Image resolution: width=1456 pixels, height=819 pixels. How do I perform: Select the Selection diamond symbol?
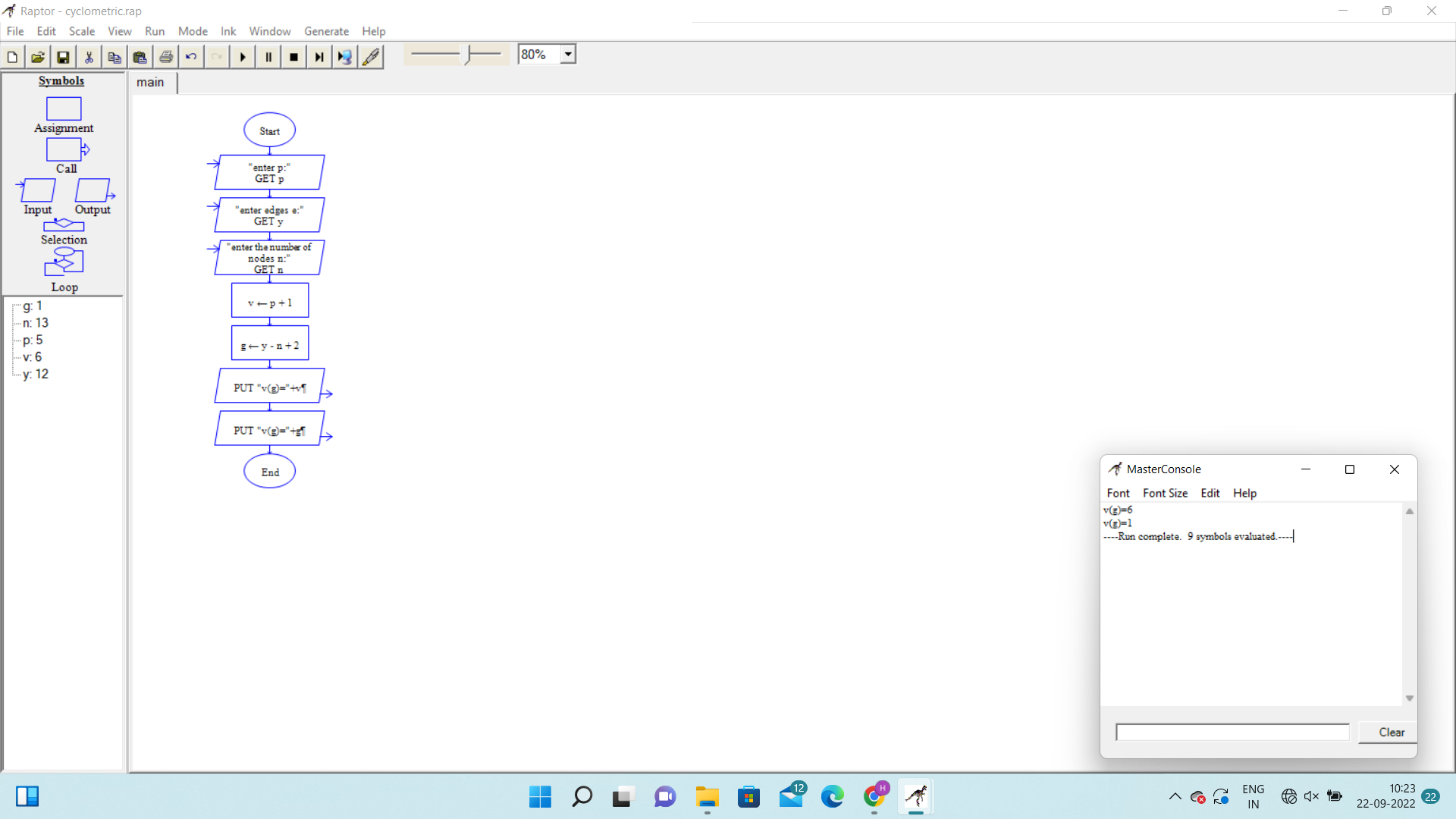pos(64,225)
